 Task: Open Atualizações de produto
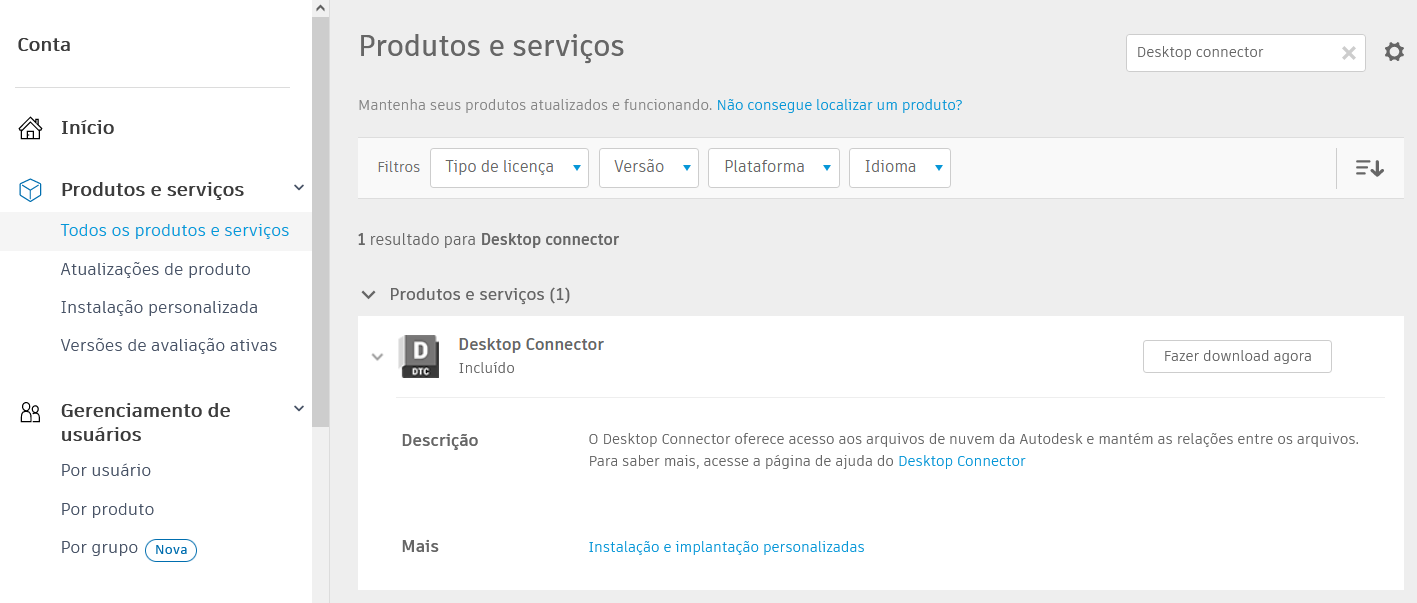click(156, 270)
